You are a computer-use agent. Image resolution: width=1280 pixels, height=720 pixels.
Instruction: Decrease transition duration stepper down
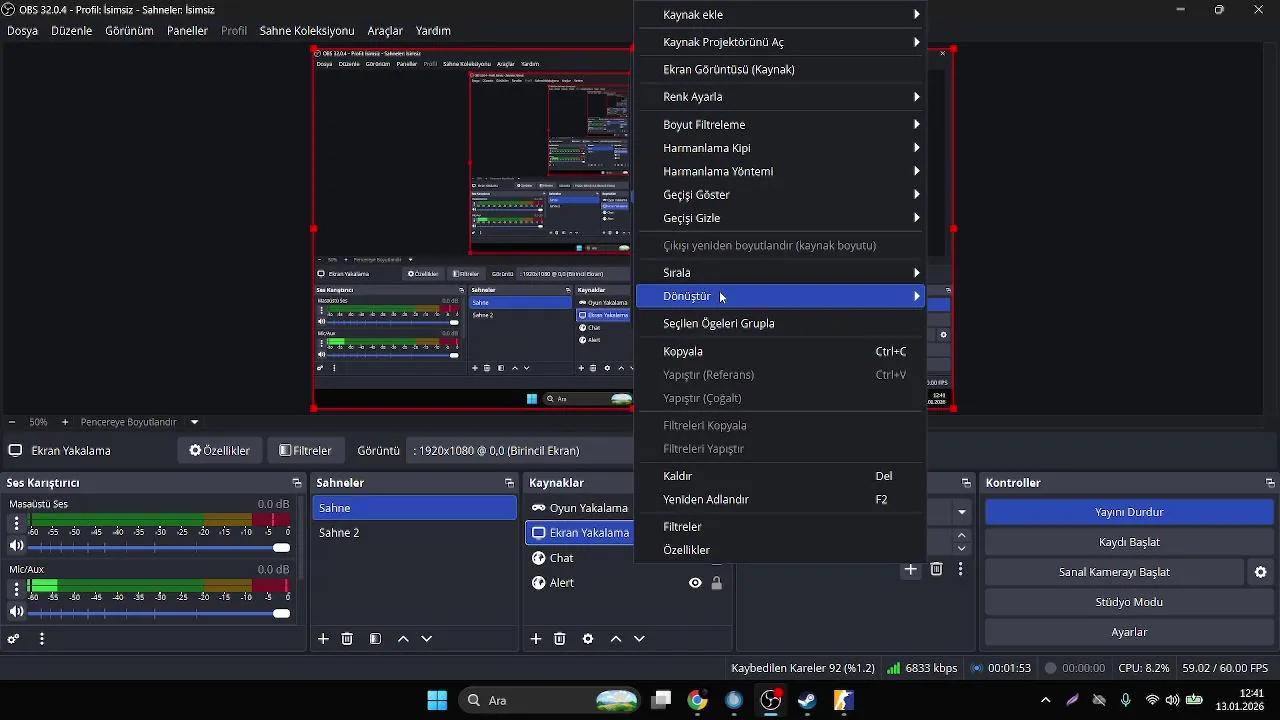point(962,549)
